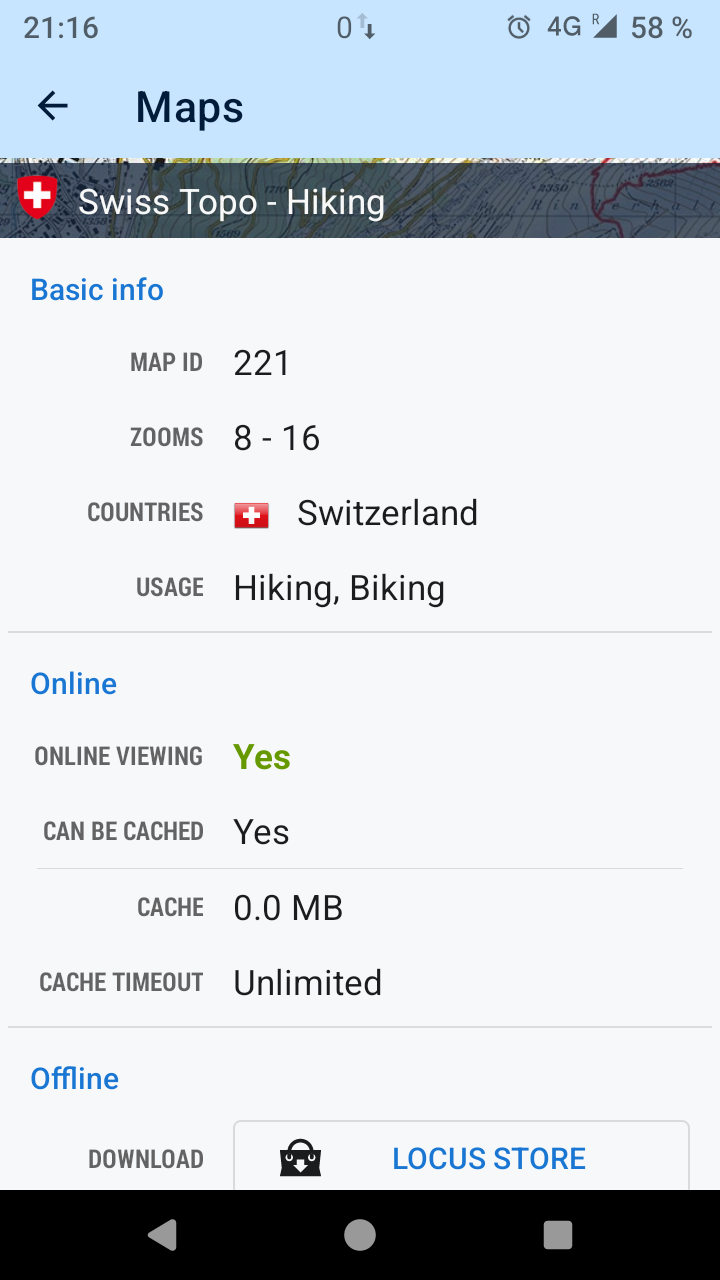Tap the Maps screen title
Image resolution: width=720 pixels, height=1280 pixels.
click(190, 107)
